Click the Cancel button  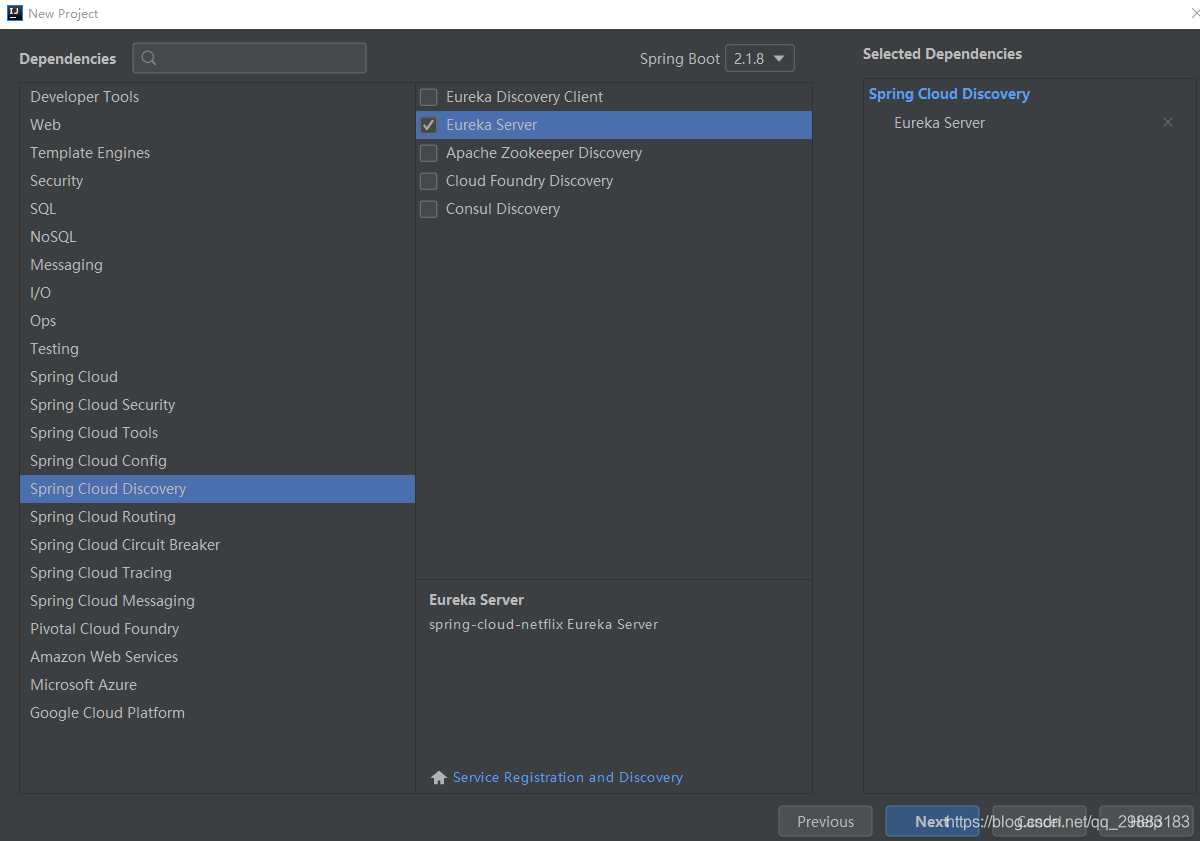[1039, 821]
